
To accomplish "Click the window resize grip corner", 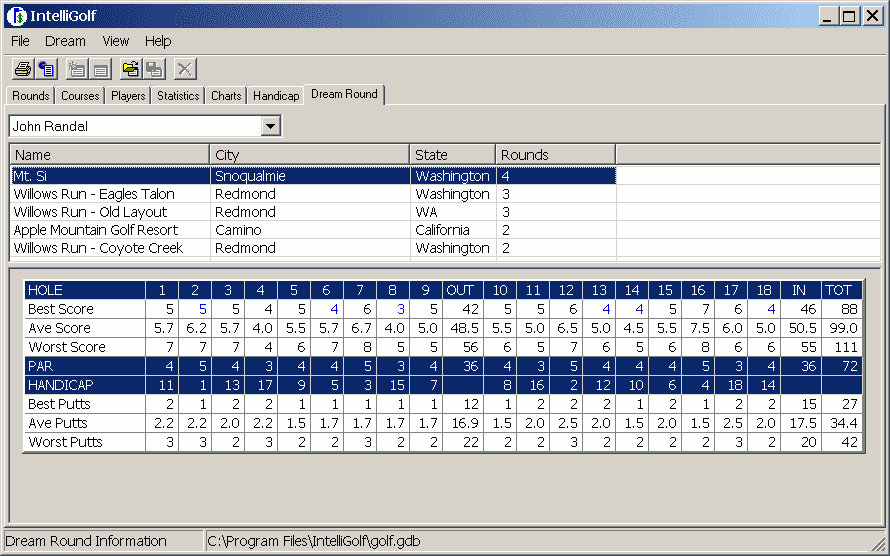I will pyautogui.click(x=880, y=545).
